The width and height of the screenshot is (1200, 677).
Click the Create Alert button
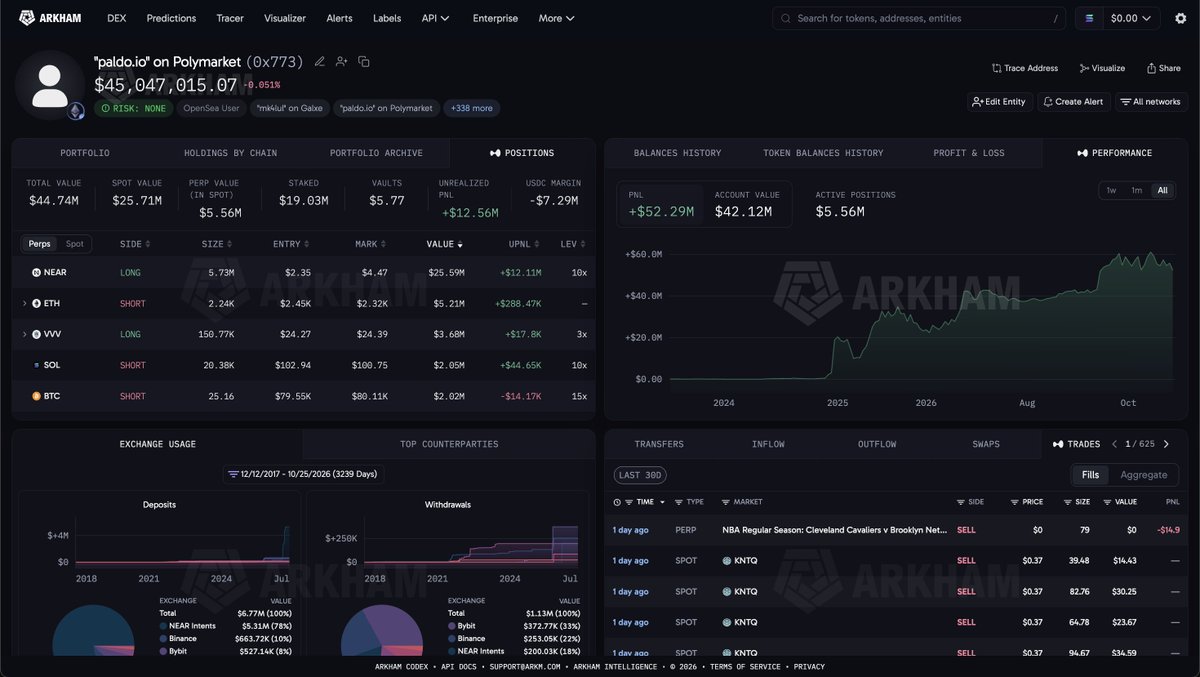coord(1072,102)
